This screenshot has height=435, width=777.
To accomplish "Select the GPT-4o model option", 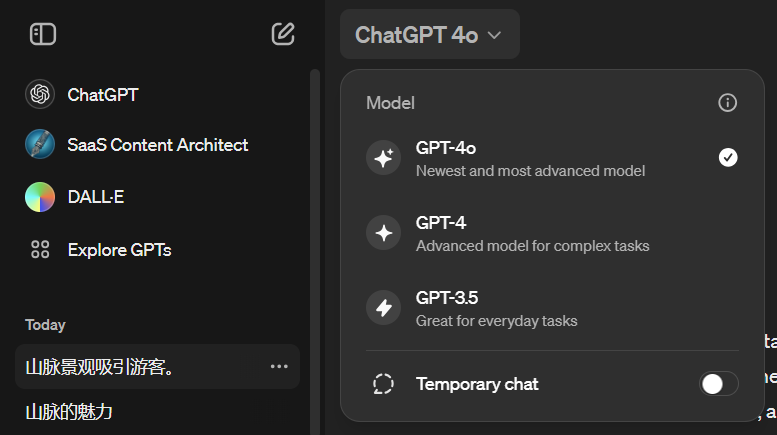I will (552, 159).
